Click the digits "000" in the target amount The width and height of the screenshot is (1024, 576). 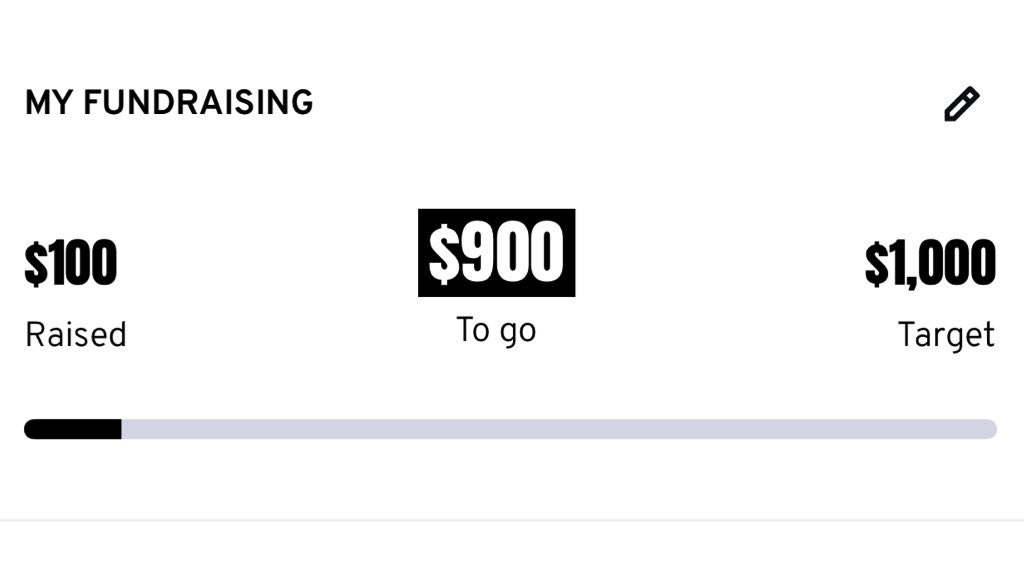955,263
